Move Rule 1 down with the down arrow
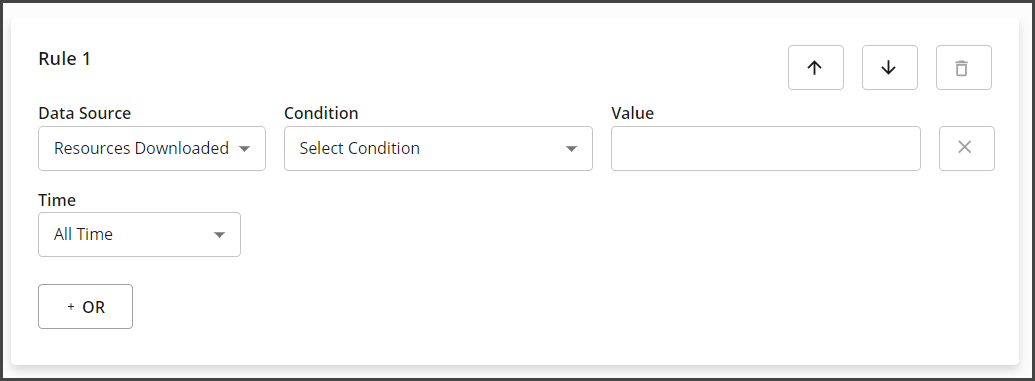This screenshot has width=1035, height=381. 889,67
